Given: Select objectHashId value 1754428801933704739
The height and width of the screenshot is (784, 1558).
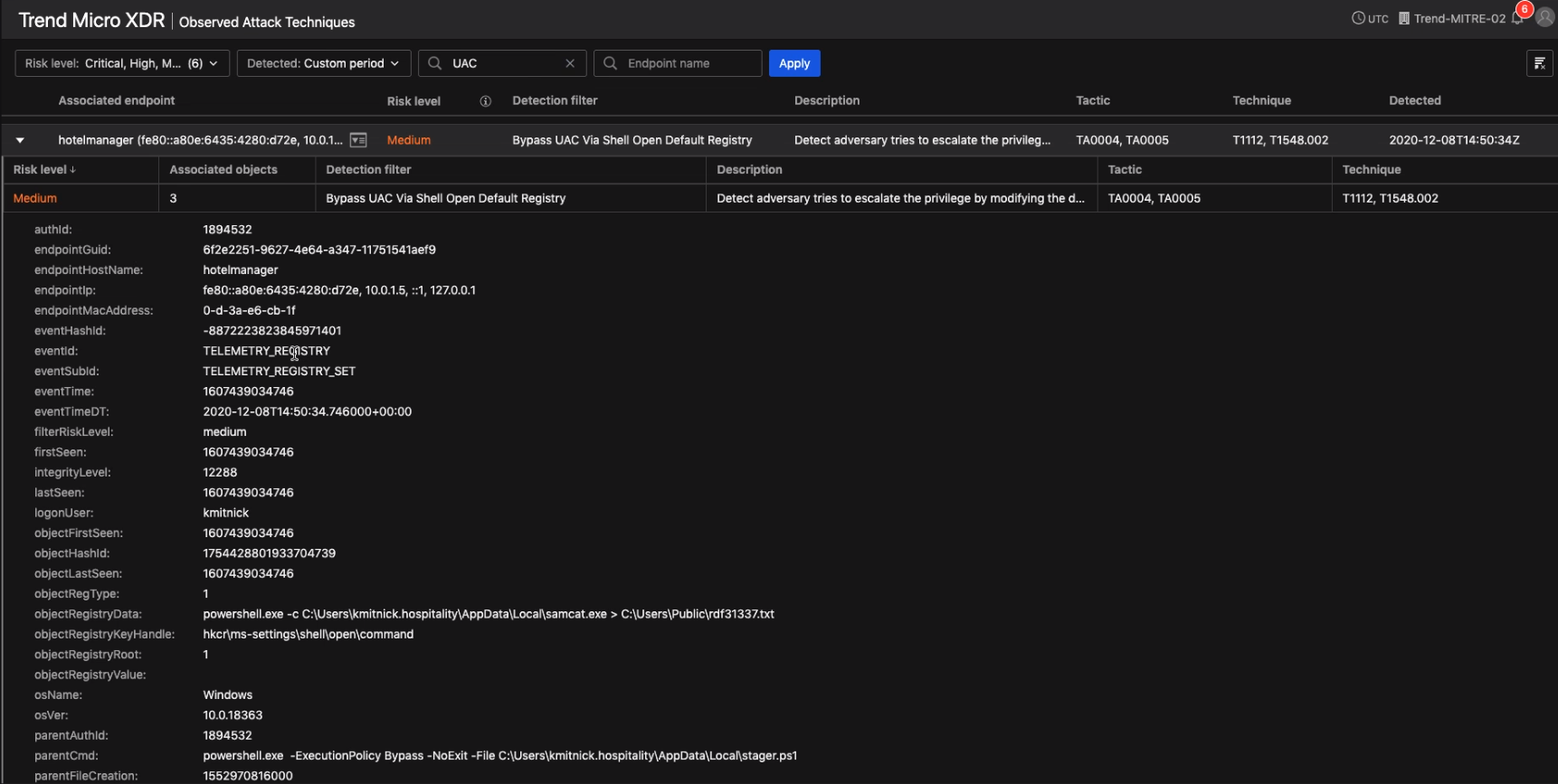Looking at the screenshot, I should pyautogui.click(x=269, y=553).
